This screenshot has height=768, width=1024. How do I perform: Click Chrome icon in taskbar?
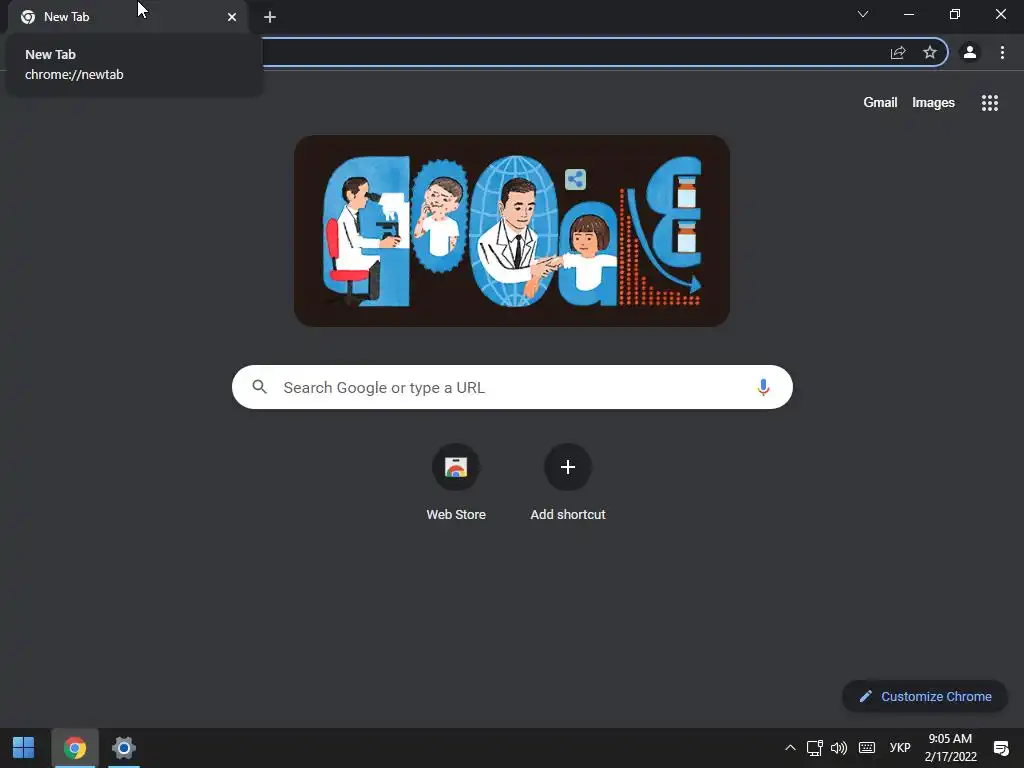(74, 748)
